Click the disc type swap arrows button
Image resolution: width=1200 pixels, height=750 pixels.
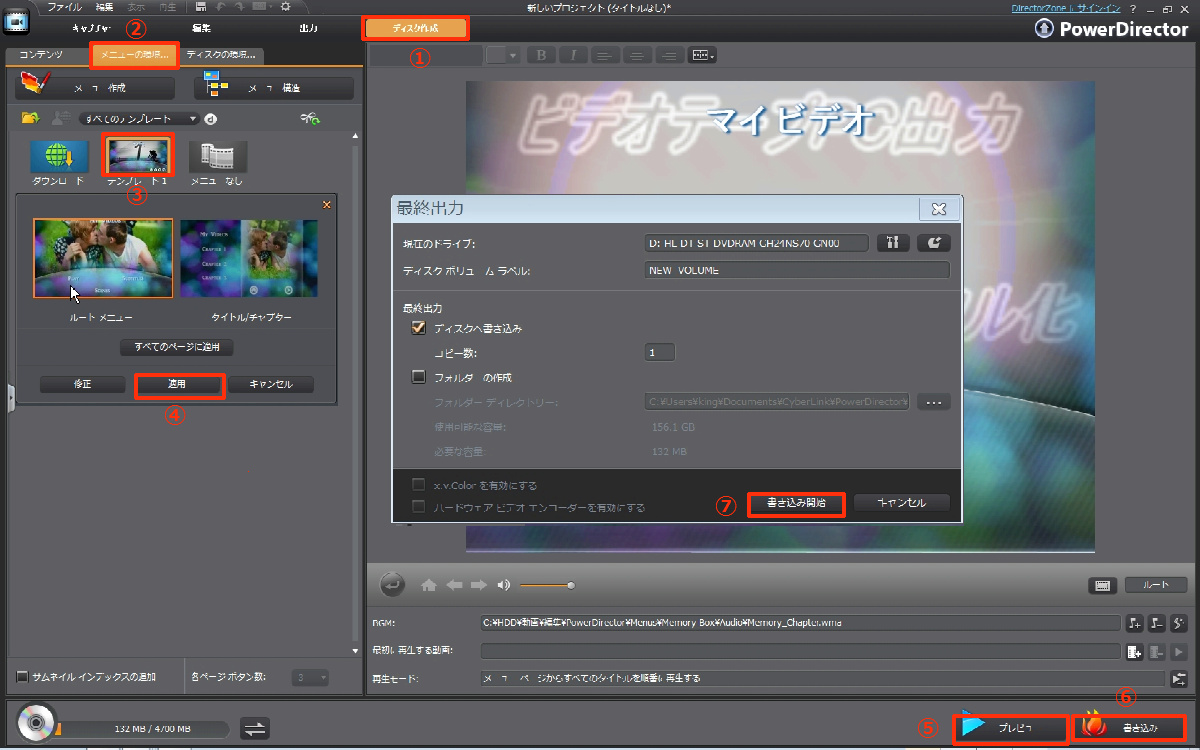(x=256, y=728)
